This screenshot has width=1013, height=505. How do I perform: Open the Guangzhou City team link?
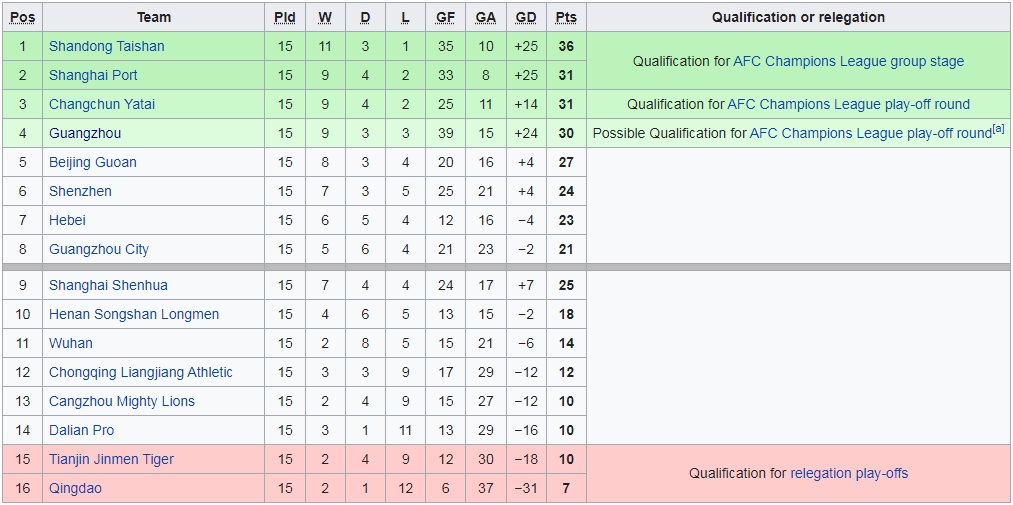coord(99,249)
